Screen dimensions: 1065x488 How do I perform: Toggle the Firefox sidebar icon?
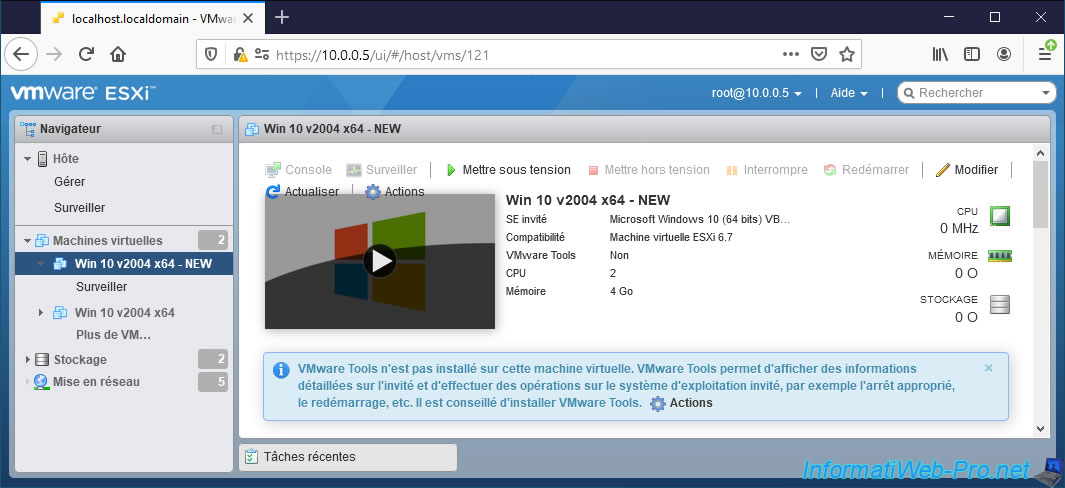coord(972,54)
